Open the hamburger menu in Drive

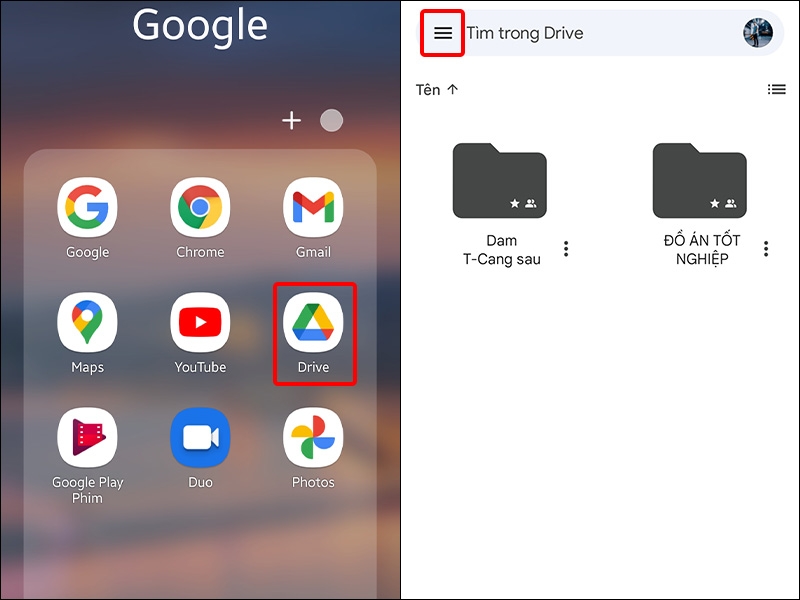click(443, 33)
